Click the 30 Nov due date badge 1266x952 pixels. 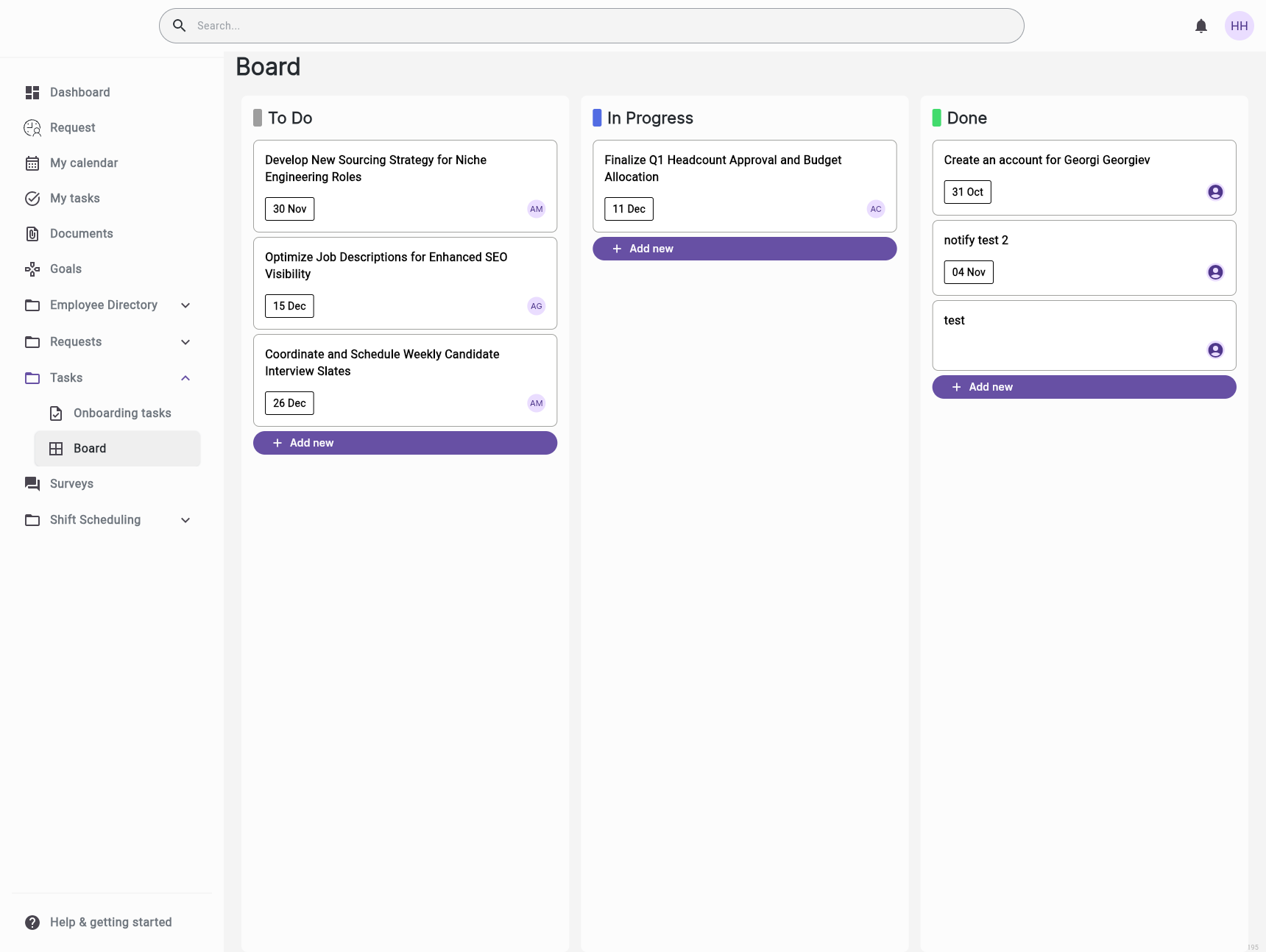(289, 209)
